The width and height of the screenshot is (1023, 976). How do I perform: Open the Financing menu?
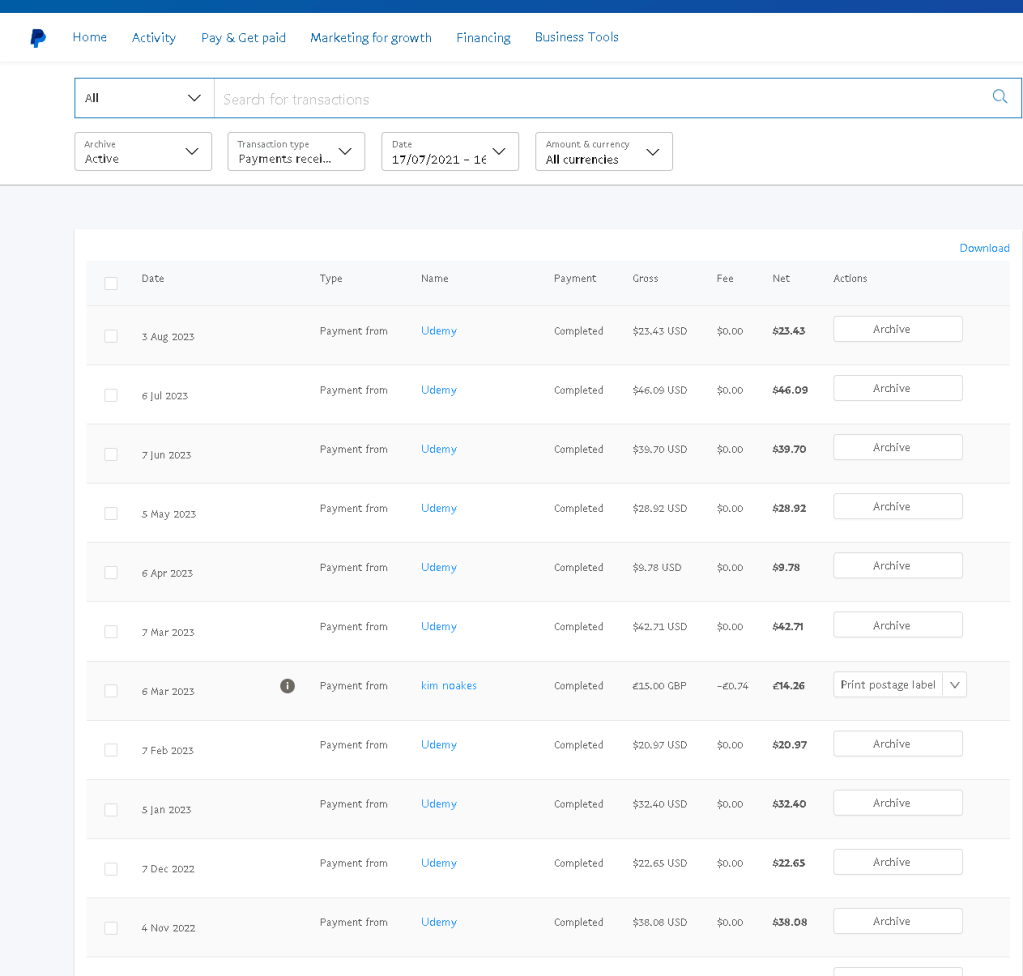(x=483, y=38)
